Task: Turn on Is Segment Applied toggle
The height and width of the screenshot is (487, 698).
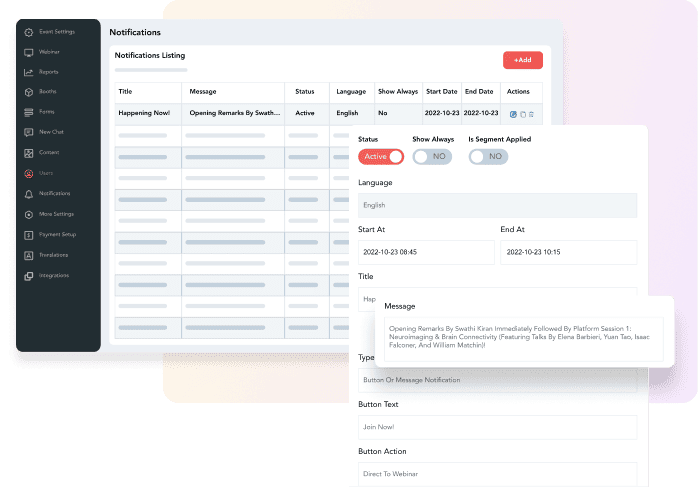Action: pyautogui.click(x=489, y=157)
